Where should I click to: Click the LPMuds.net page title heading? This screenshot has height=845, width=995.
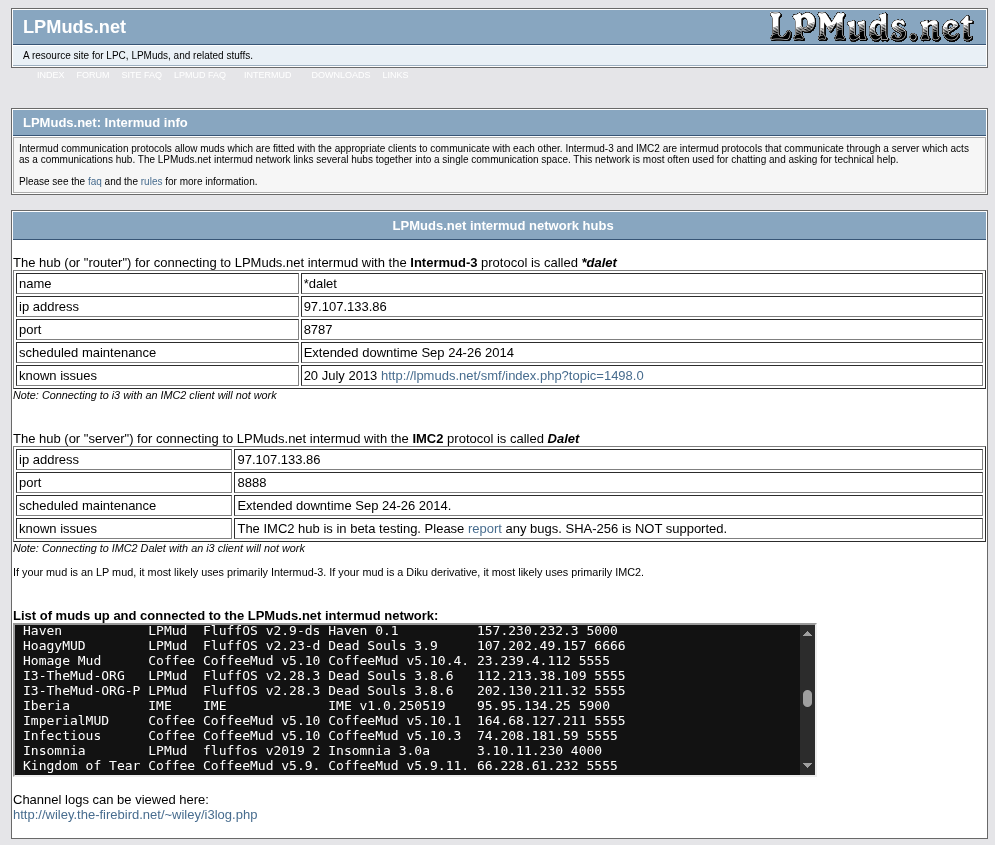point(74,27)
